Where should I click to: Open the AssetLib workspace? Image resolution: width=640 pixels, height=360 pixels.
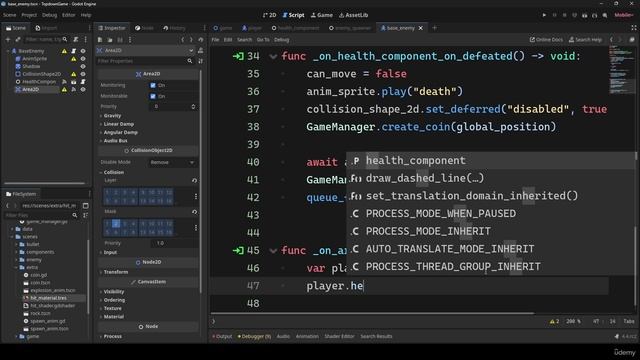click(x=353, y=15)
